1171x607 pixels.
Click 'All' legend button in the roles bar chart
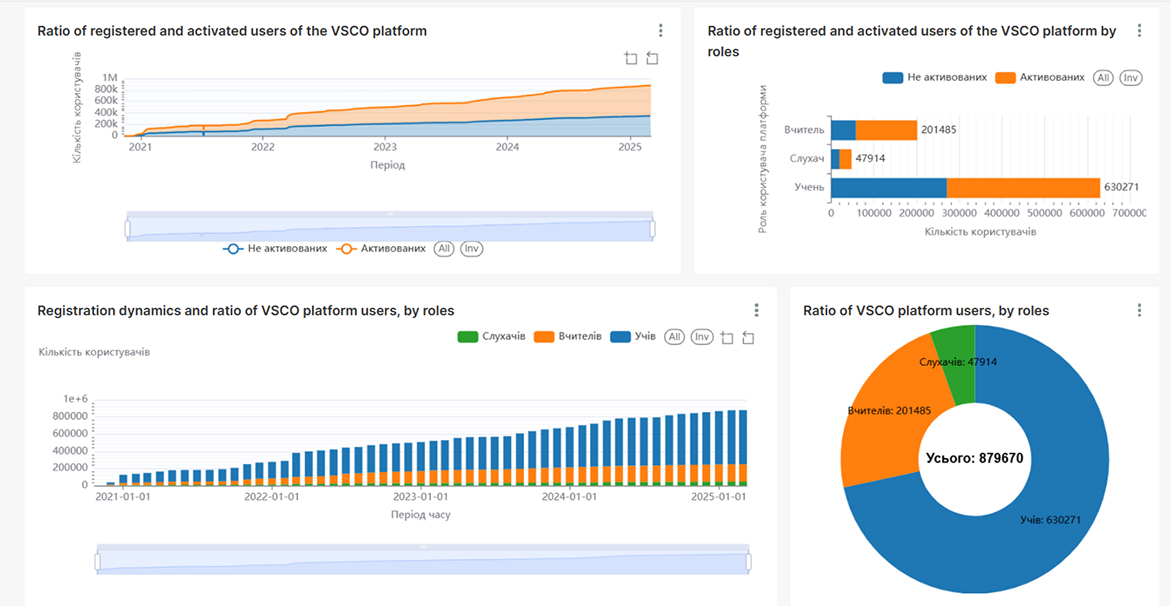pyautogui.click(x=1103, y=78)
